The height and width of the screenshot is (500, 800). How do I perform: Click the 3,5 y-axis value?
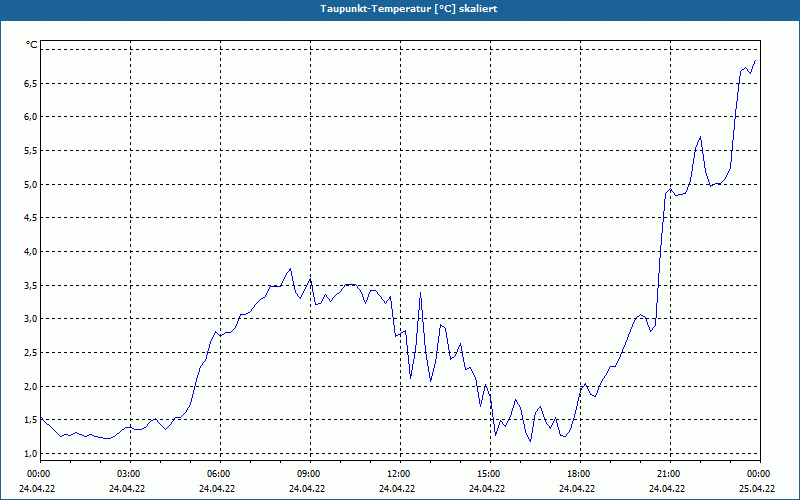[x=31, y=285]
